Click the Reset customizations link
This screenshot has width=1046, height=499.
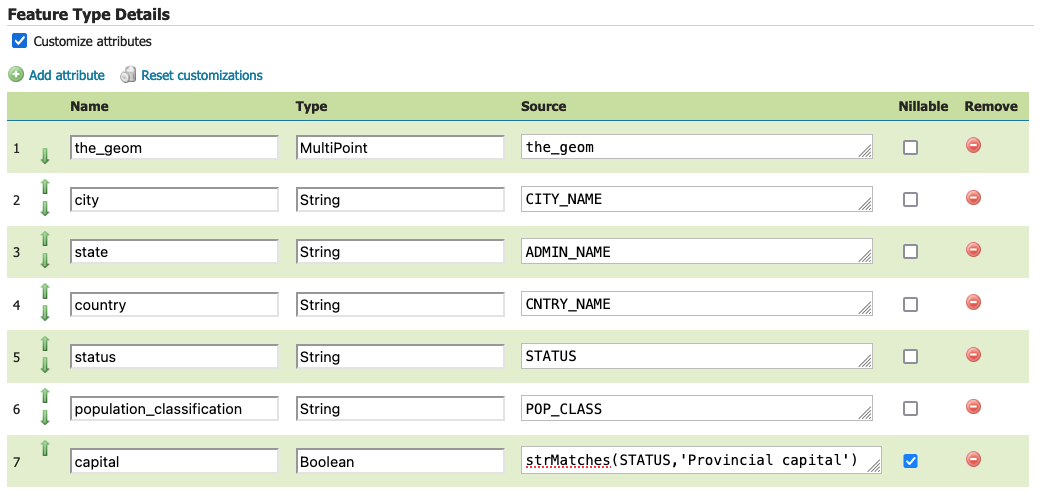pos(202,75)
